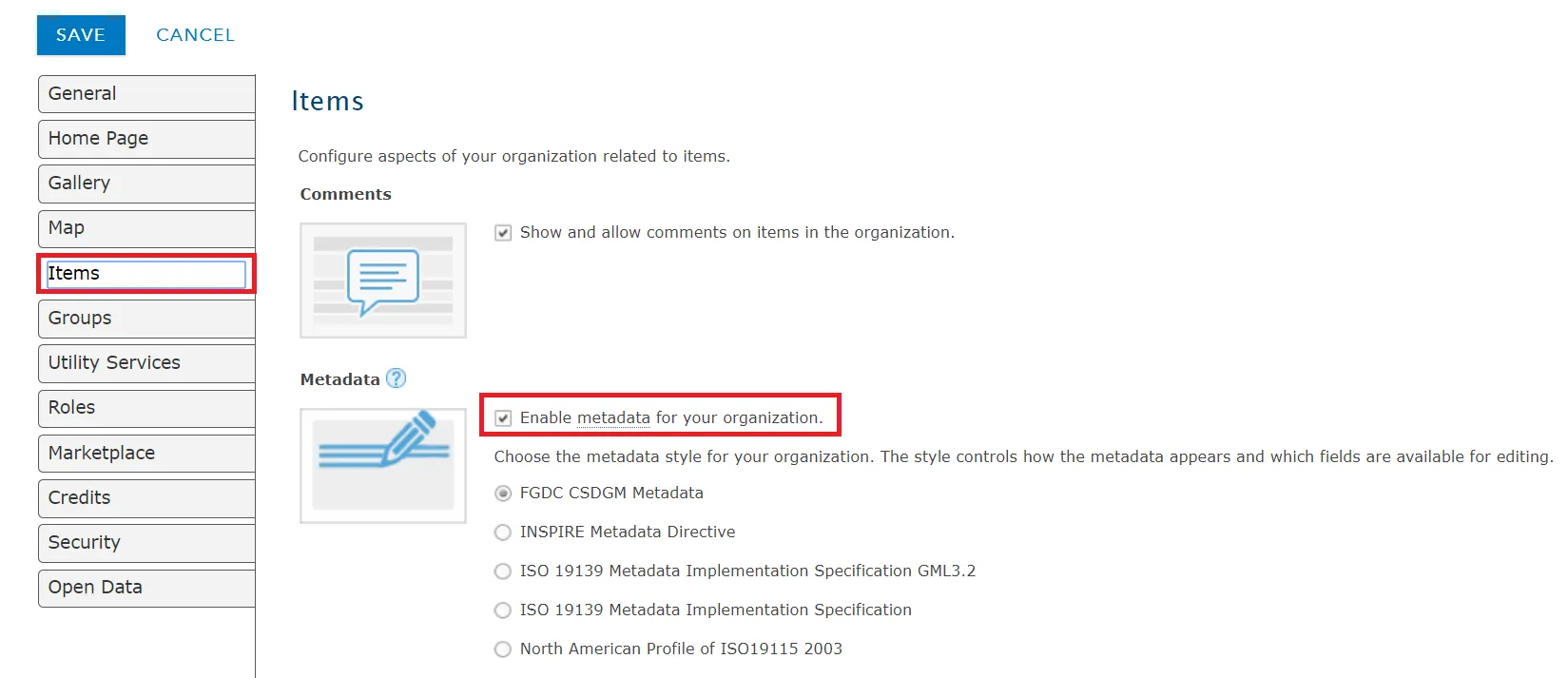Pick ISO 19139 Metadata Implementation Specification

pos(503,610)
